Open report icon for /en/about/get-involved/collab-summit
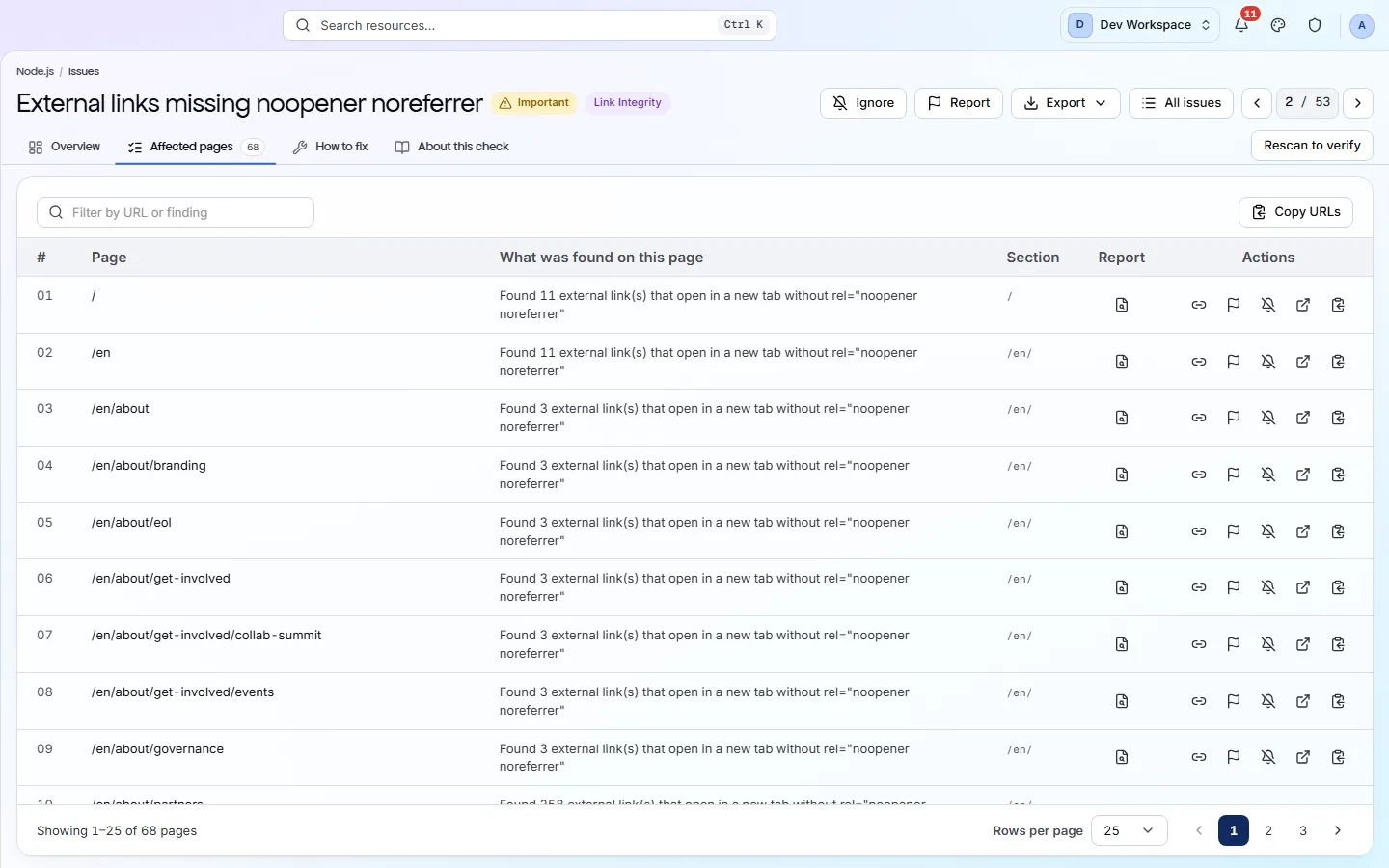Viewport: 1389px width, 868px height. 1122,644
